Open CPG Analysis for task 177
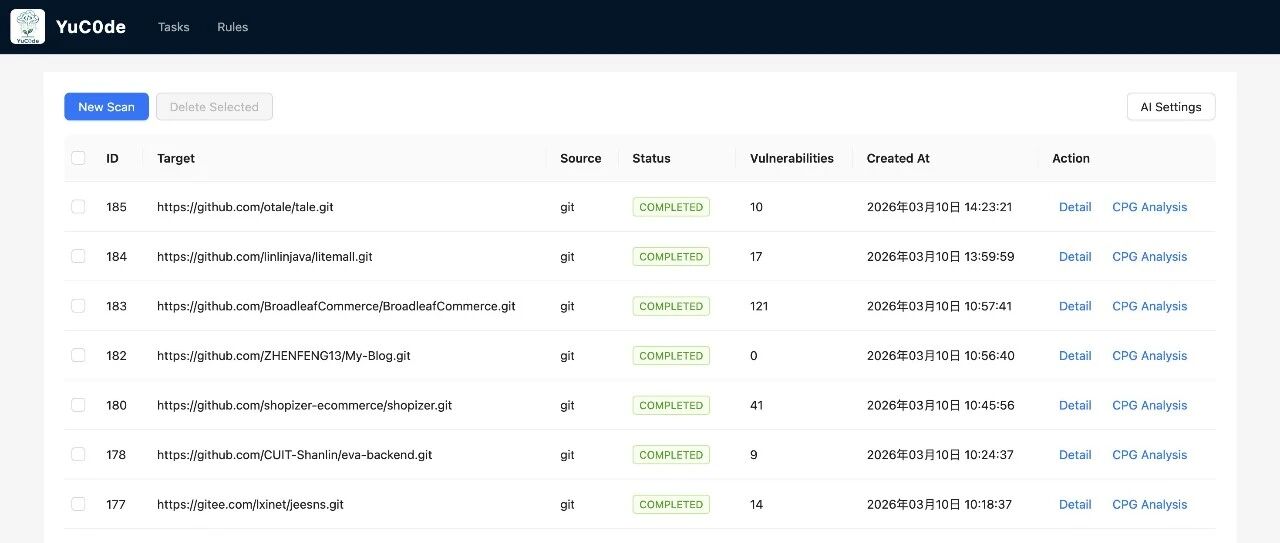 pos(1150,504)
